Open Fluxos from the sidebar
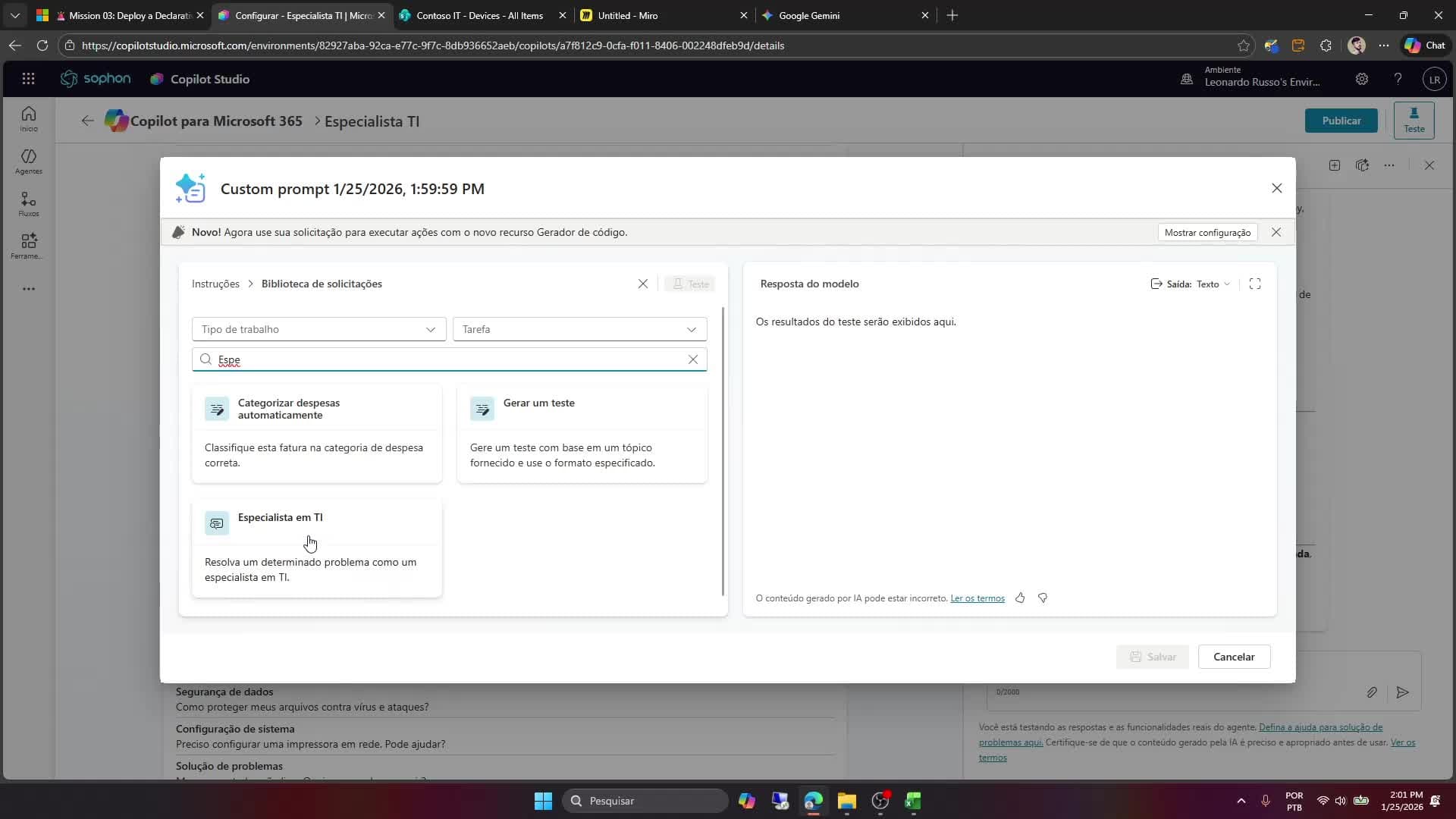Viewport: 1456px width, 819px height. pyautogui.click(x=28, y=203)
